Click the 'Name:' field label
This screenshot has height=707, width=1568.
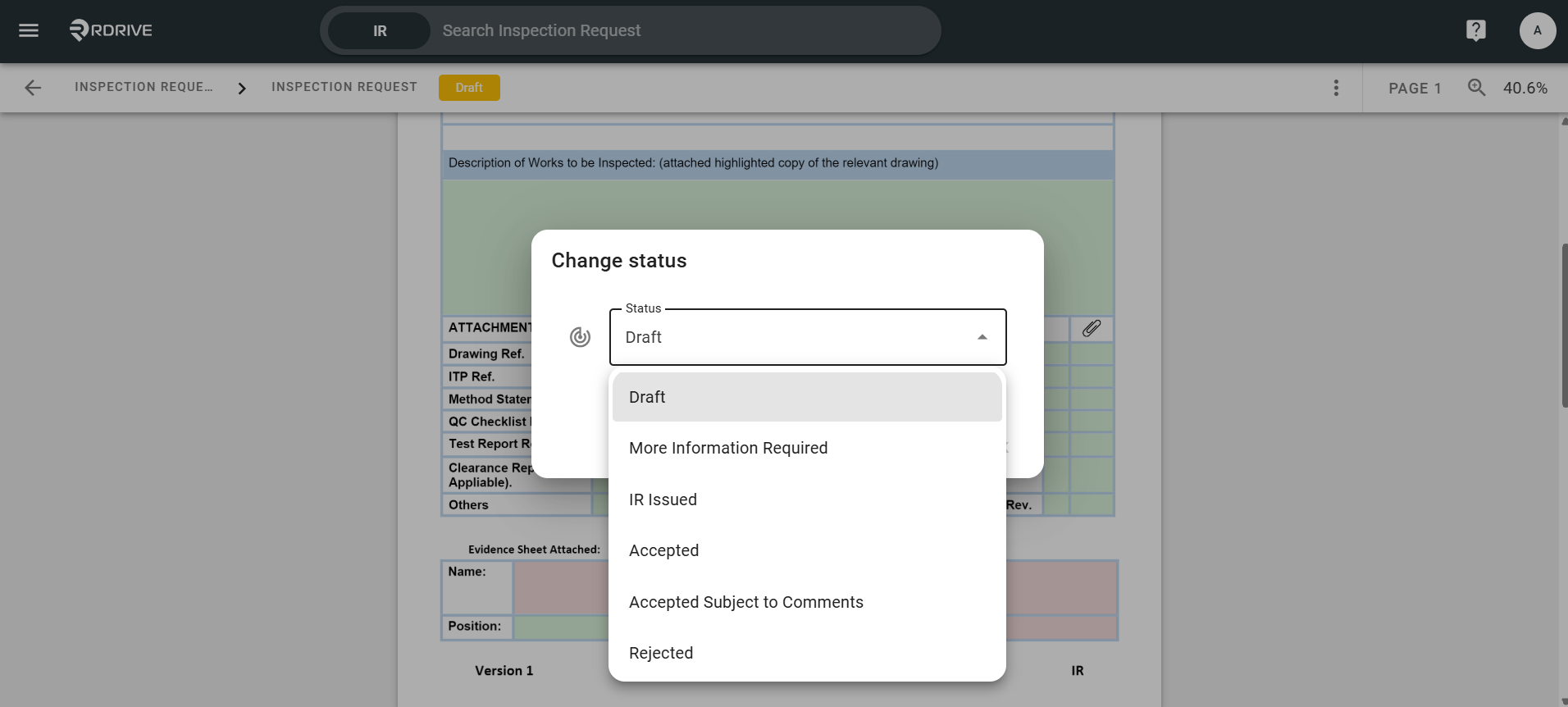467,572
